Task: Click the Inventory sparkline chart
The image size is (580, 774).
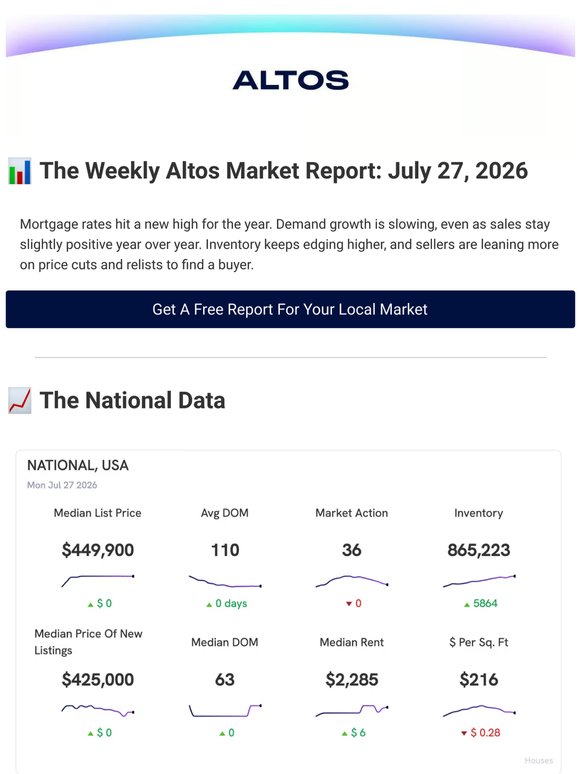Action: [479, 581]
